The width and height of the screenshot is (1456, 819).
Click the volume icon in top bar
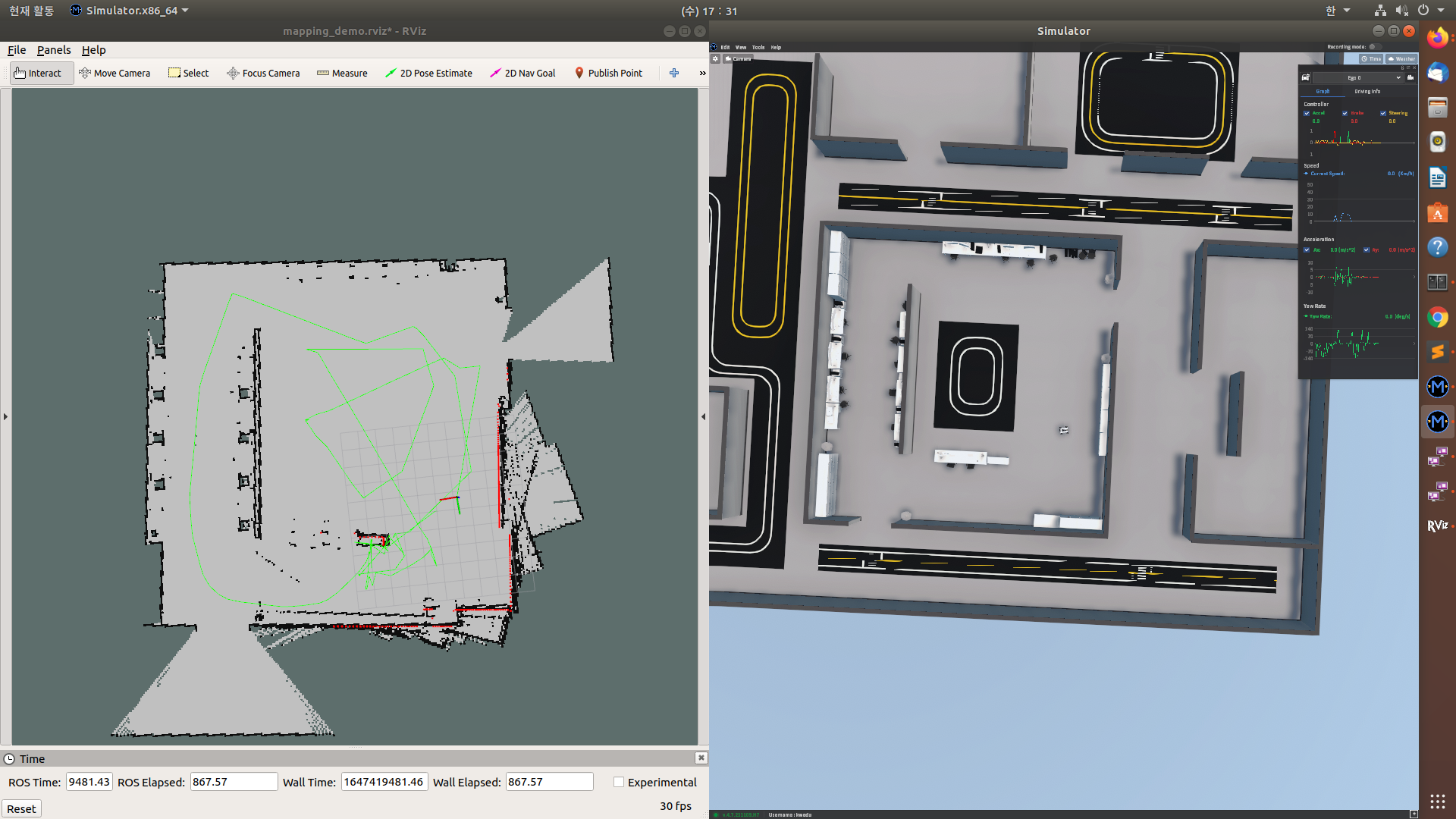click(1401, 11)
